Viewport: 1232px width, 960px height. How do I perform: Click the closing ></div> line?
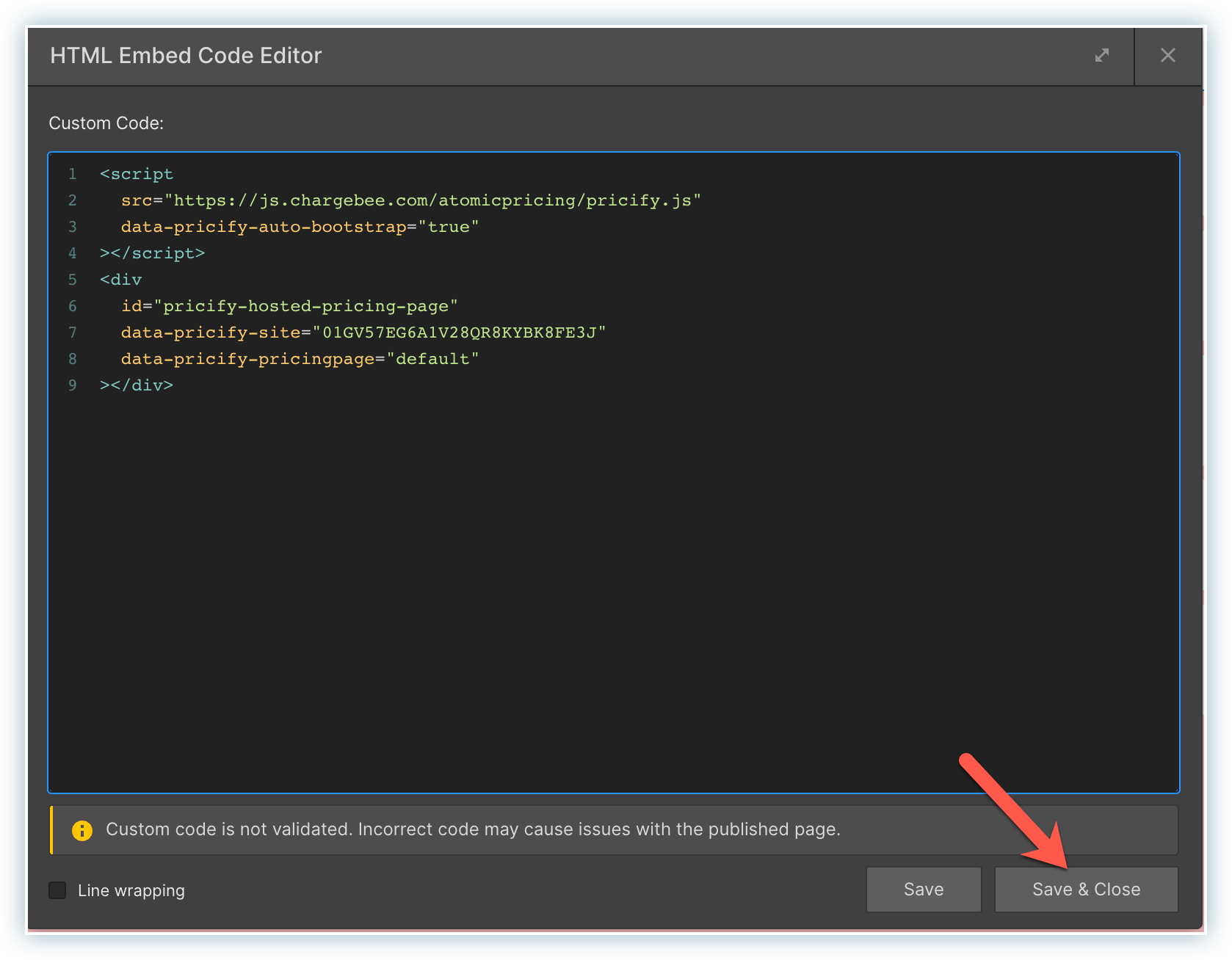point(137,385)
